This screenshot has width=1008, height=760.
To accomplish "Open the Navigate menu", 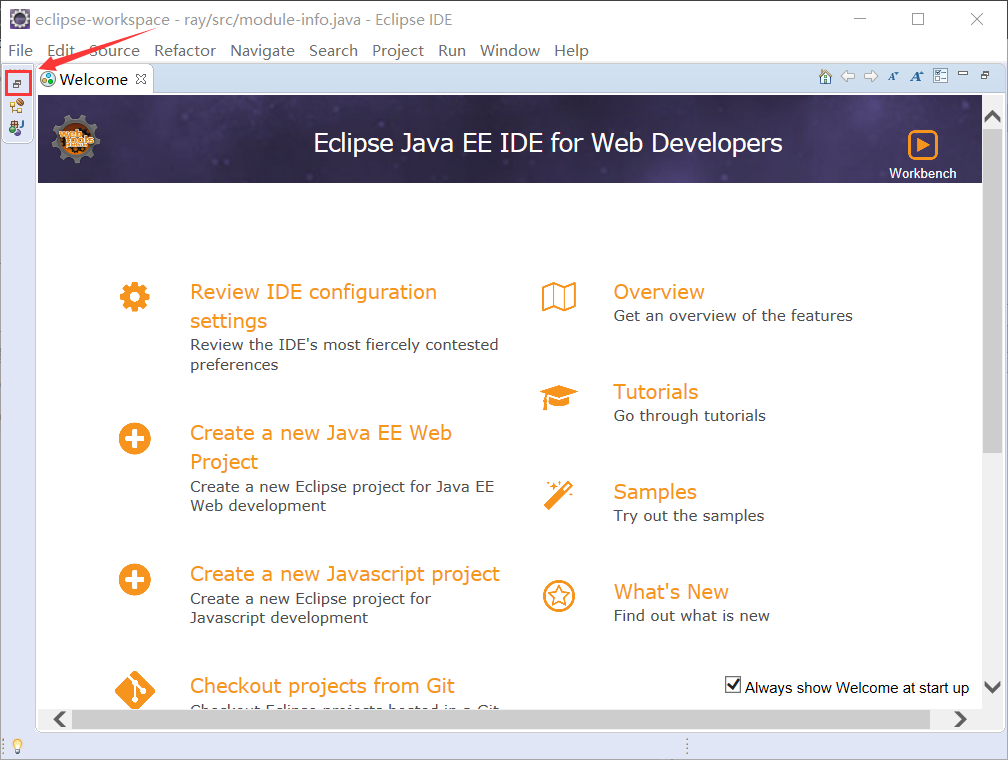I will 262,51.
